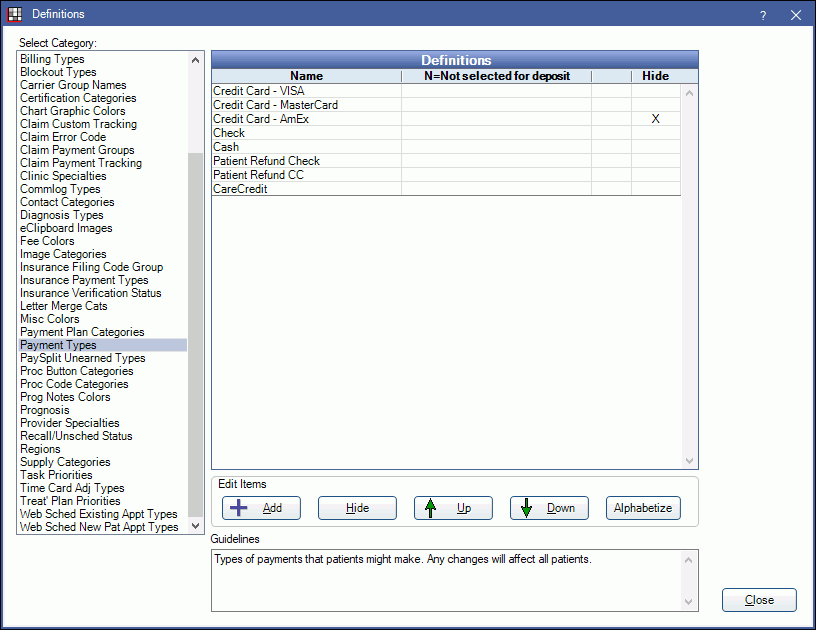Pick Time Card Adj Types category

(x=103, y=488)
